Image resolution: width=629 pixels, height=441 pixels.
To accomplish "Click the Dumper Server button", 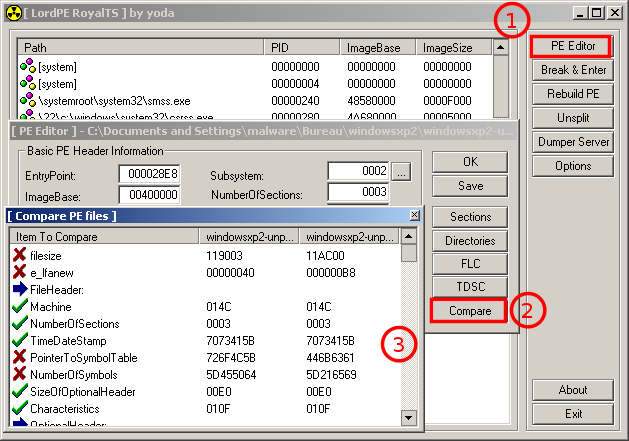I will click(572, 142).
